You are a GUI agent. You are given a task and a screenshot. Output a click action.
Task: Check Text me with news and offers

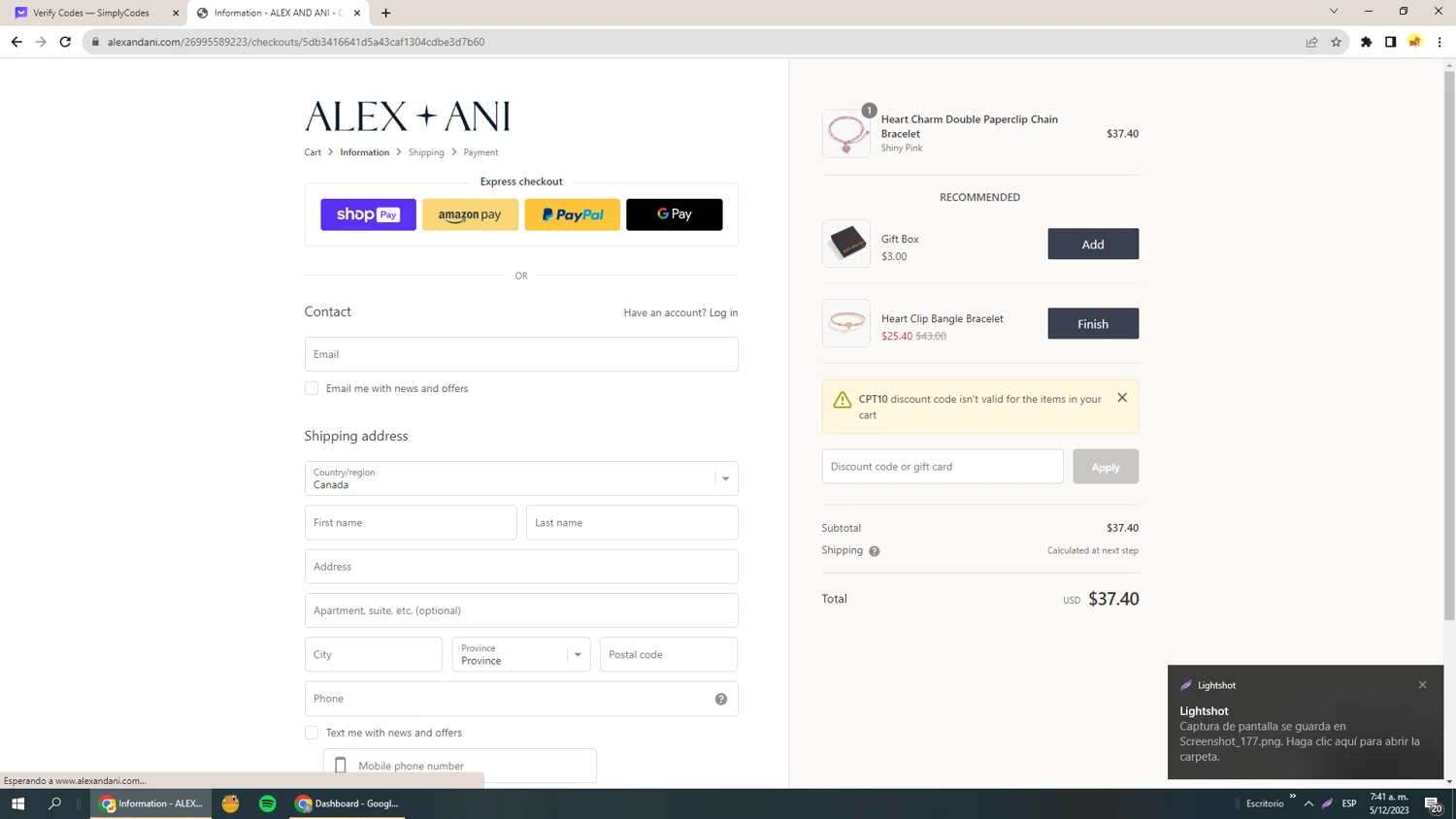click(x=312, y=733)
